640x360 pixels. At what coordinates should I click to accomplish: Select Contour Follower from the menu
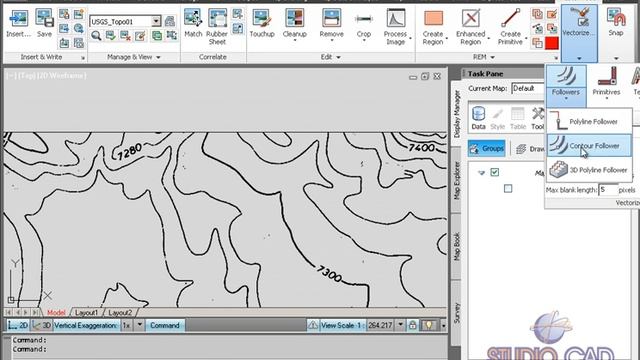tap(589, 146)
